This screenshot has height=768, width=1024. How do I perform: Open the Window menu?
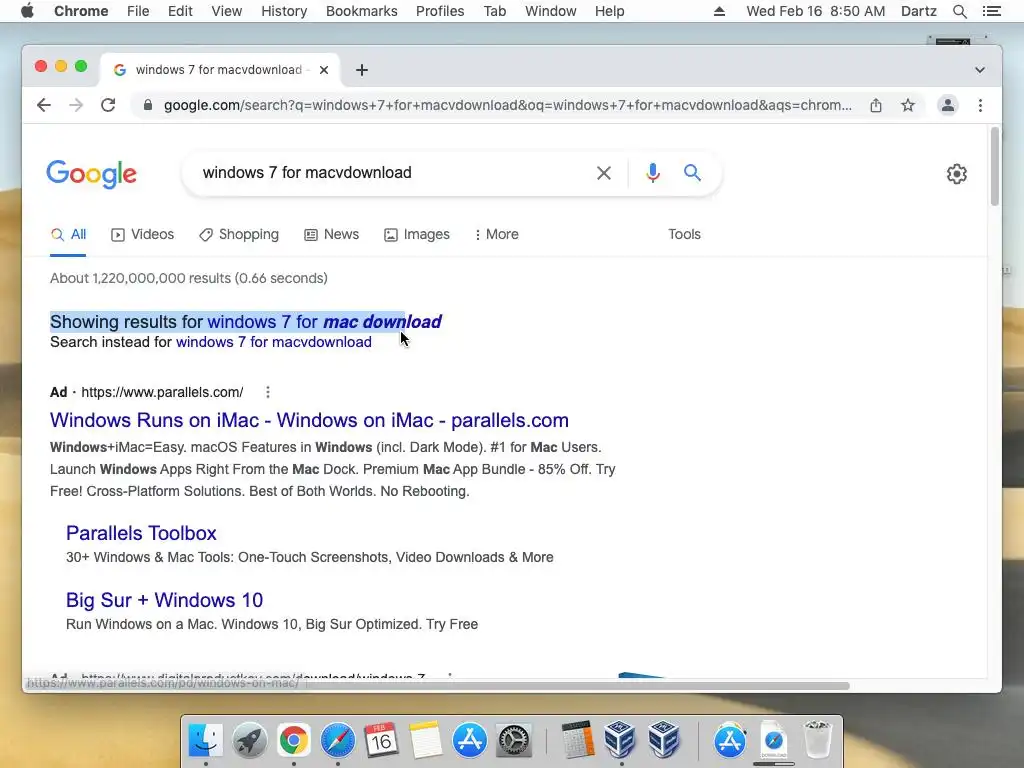click(551, 11)
